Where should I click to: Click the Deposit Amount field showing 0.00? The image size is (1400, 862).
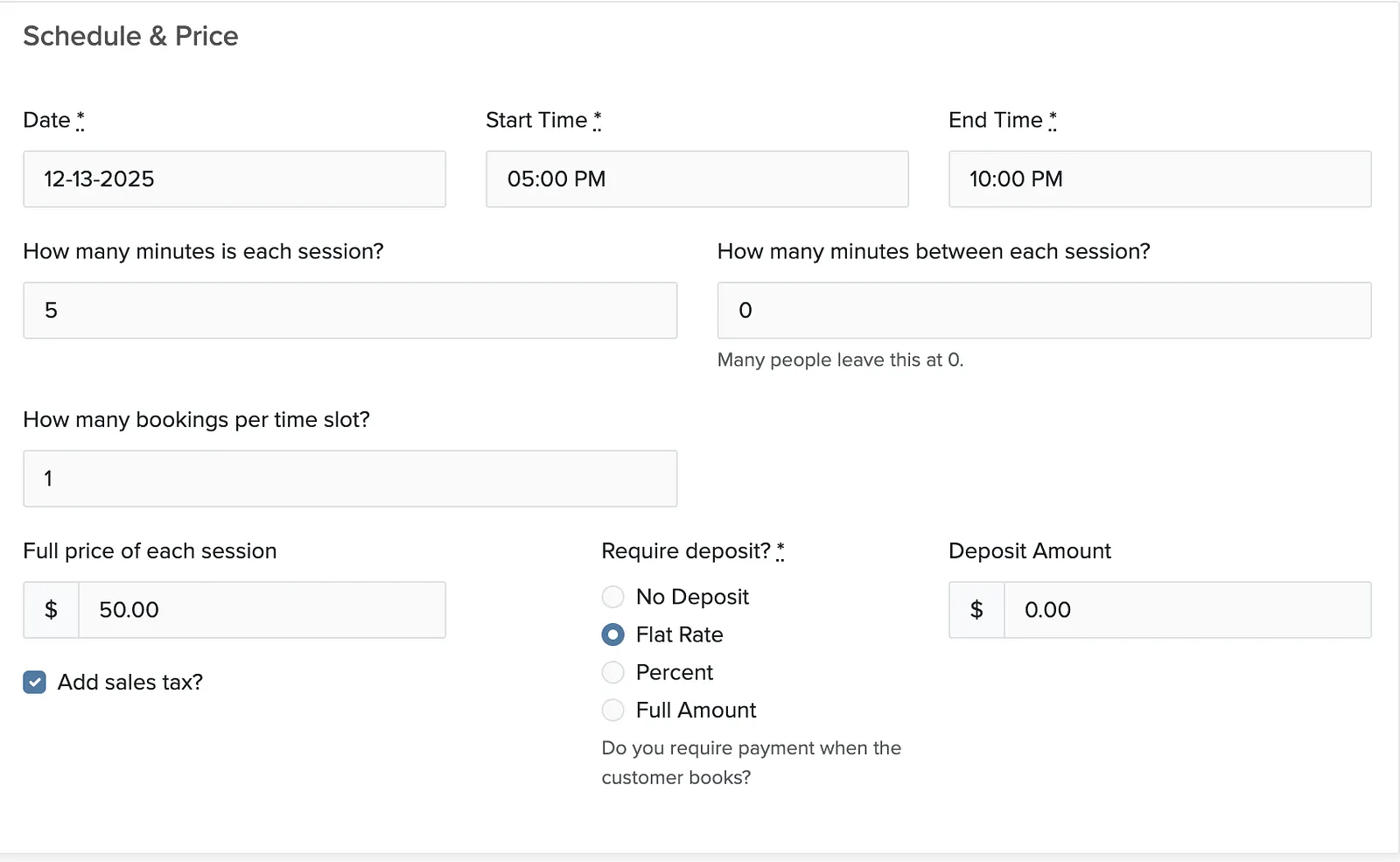pos(1188,610)
